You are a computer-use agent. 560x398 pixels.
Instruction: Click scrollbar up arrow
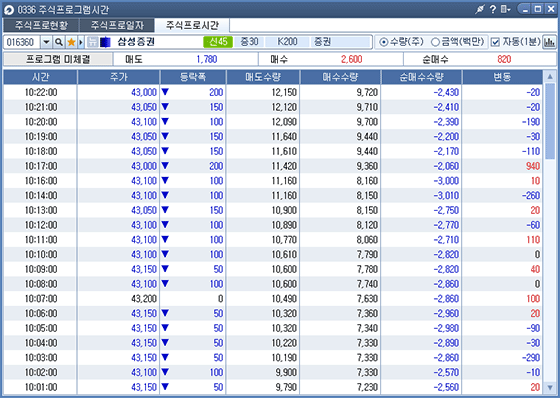pos(550,76)
